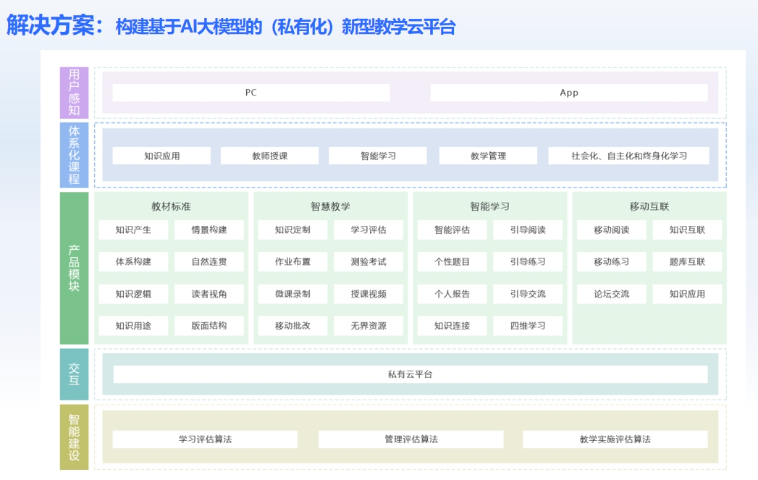Click the teal 交互 side label
758x480 pixels.
[x=74, y=374]
